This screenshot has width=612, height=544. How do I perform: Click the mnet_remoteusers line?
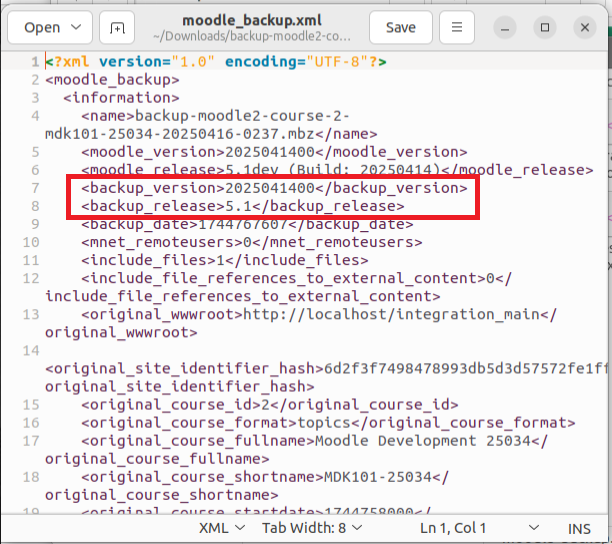click(x=252, y=242)
